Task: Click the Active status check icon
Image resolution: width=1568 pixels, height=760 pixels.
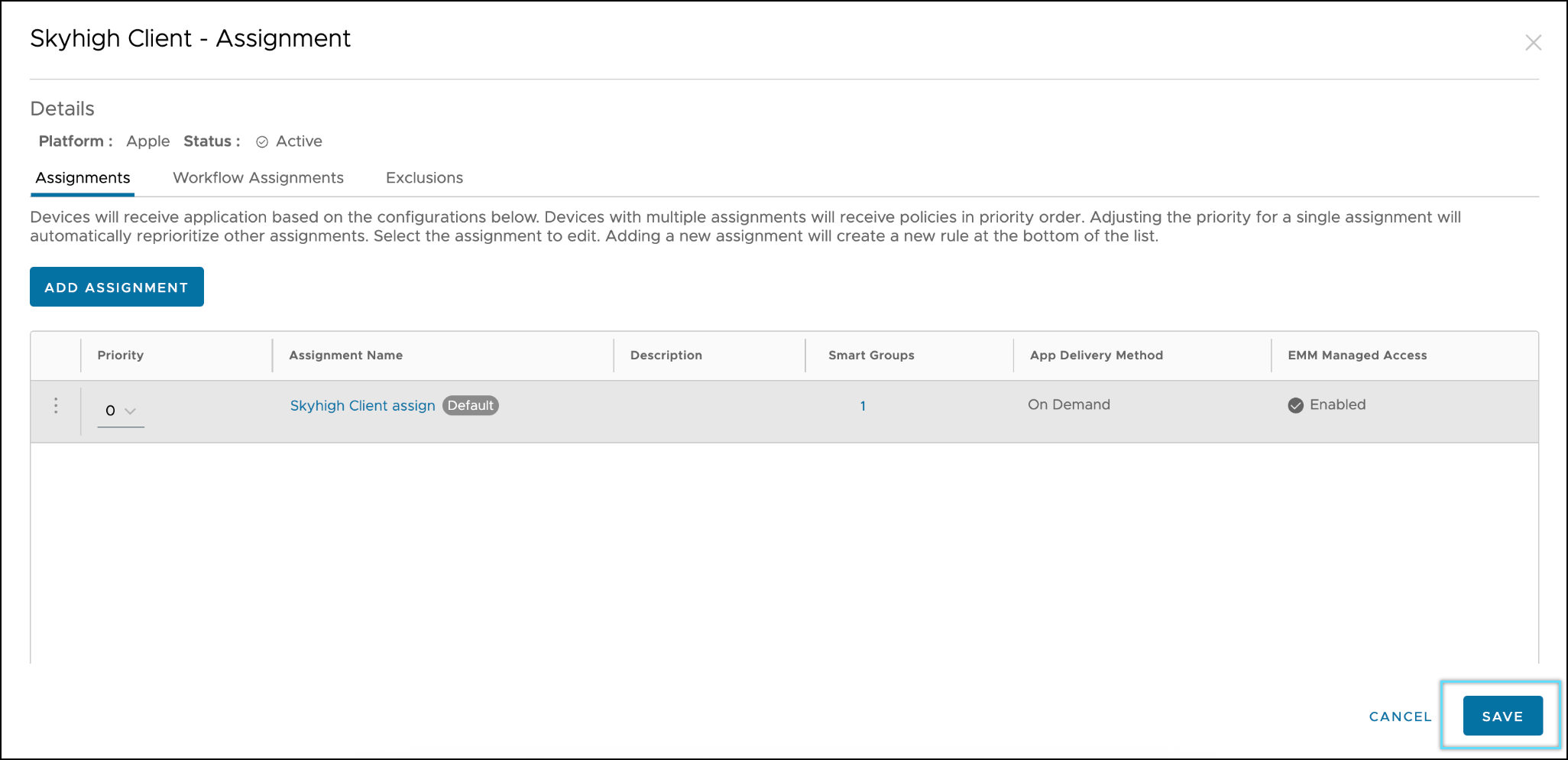Action: (x=262, y=142)
